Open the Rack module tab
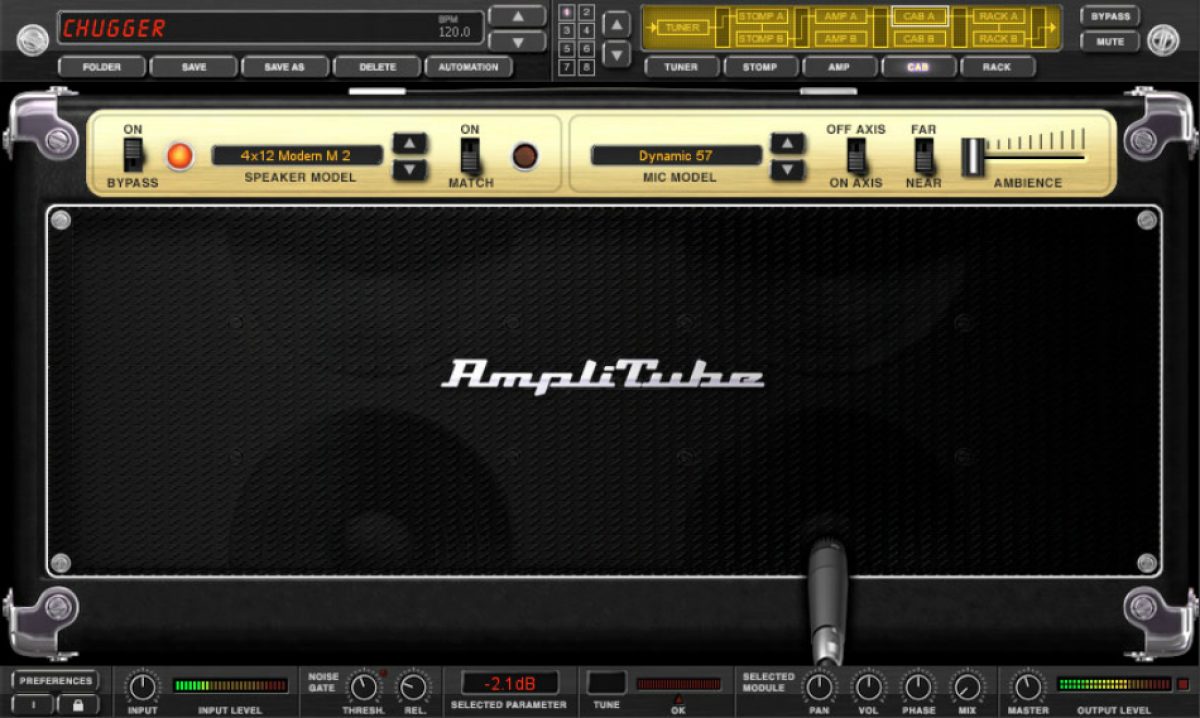This screenshot has height=718, width=1200. 996,67
